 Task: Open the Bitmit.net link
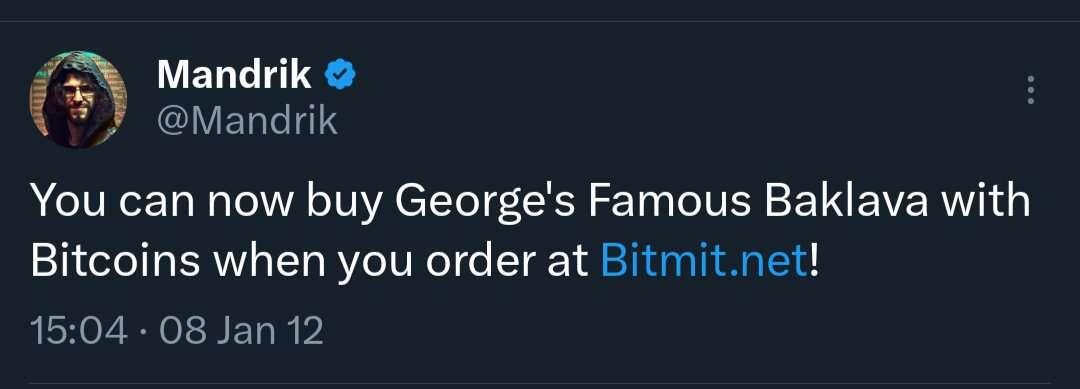tap(703, 261)
